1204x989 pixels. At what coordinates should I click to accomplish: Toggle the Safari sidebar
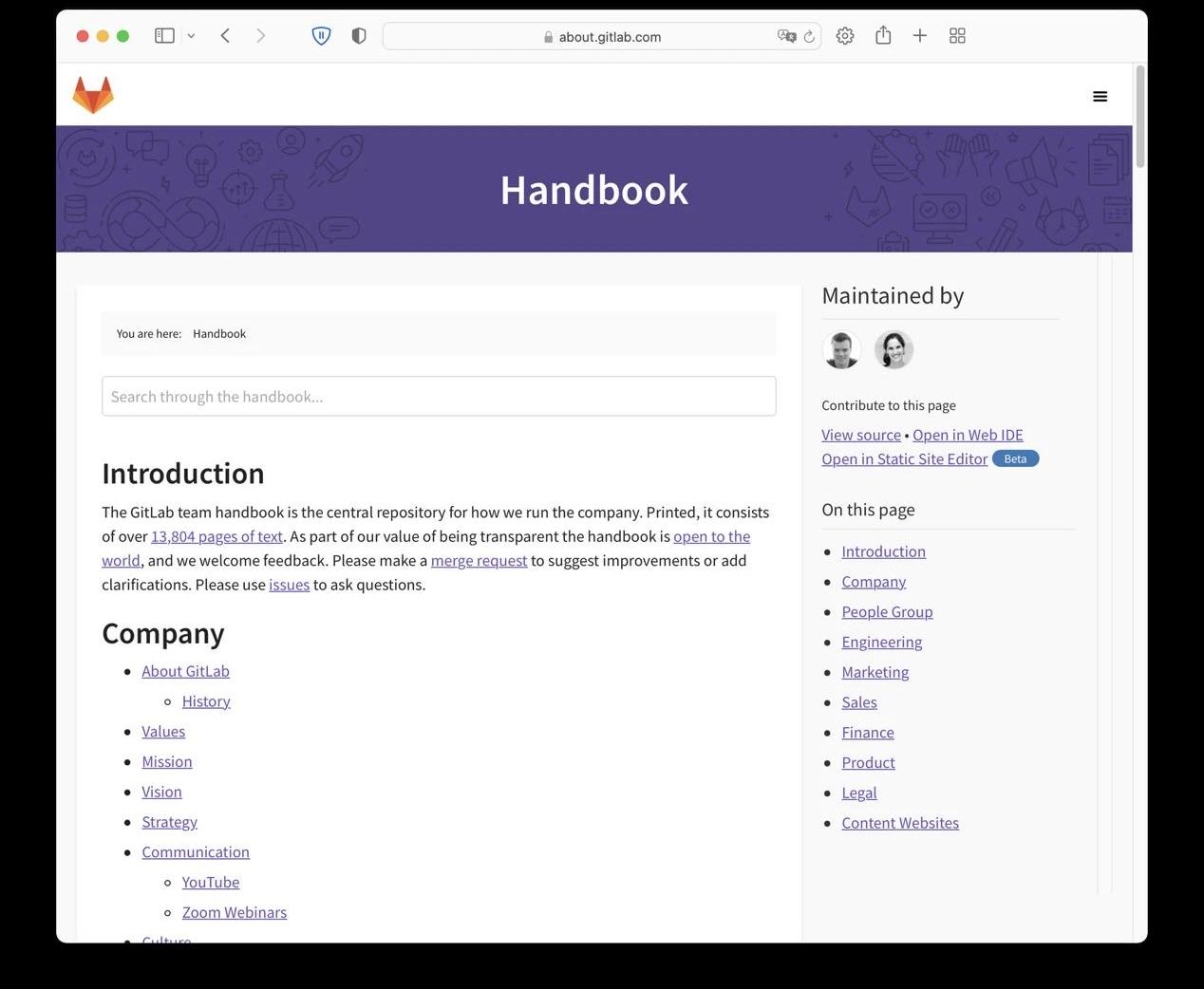coord(164,36)
